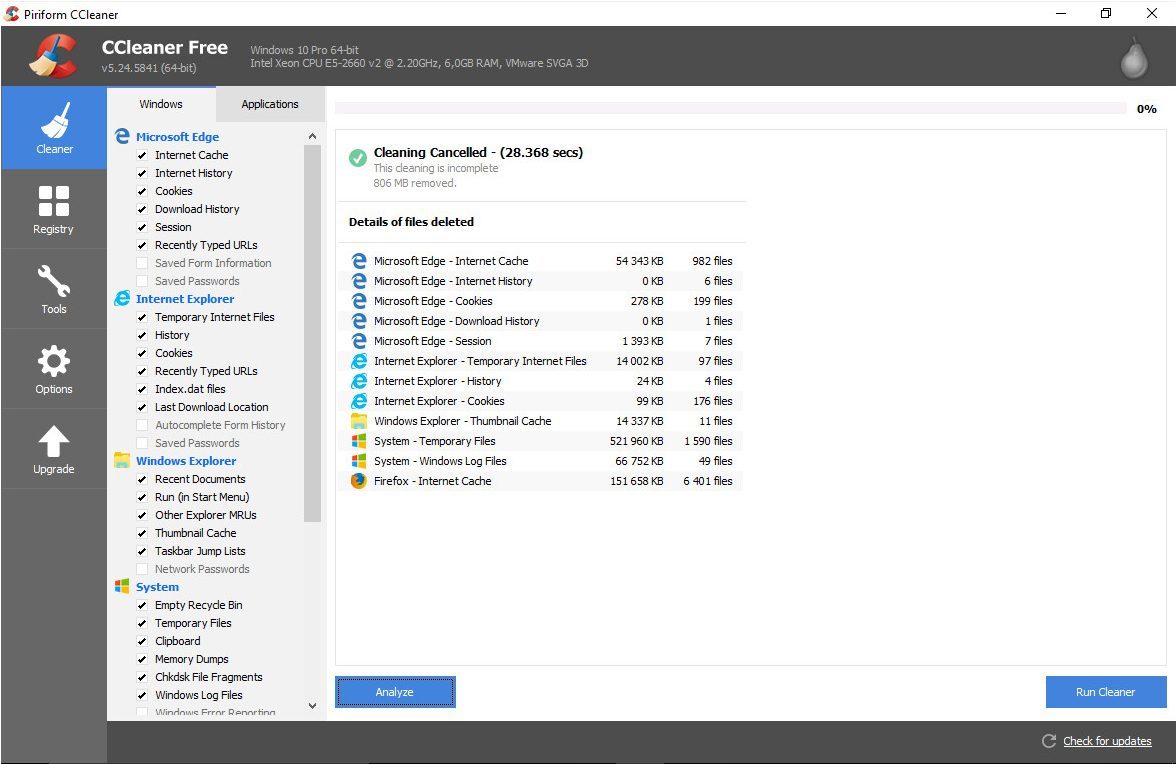Toggle the Empty Recycle Bin checkbox
1176x764 pixels.
pyautogui.click(x=142, y=605)
